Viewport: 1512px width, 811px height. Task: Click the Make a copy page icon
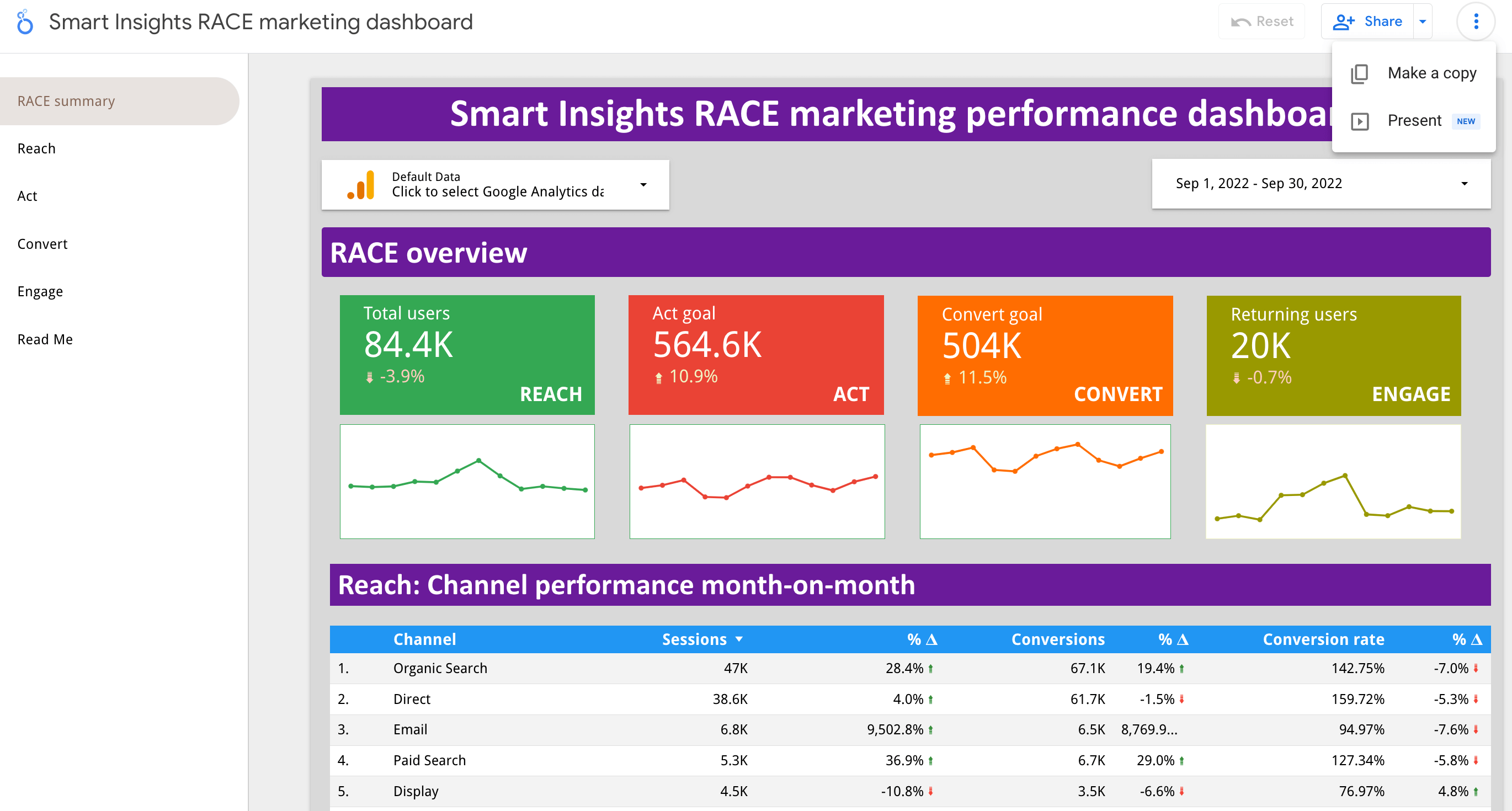tap(1360, 73)
